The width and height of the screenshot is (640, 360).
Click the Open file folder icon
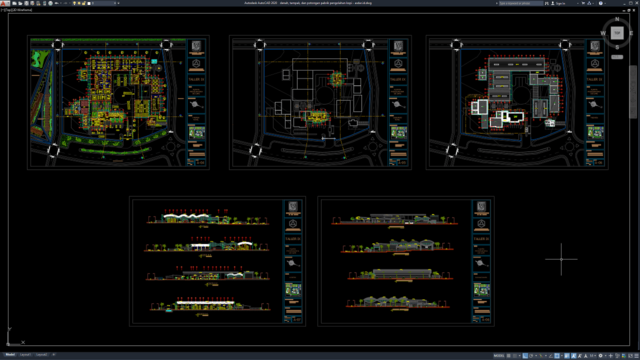pos(20,3)
